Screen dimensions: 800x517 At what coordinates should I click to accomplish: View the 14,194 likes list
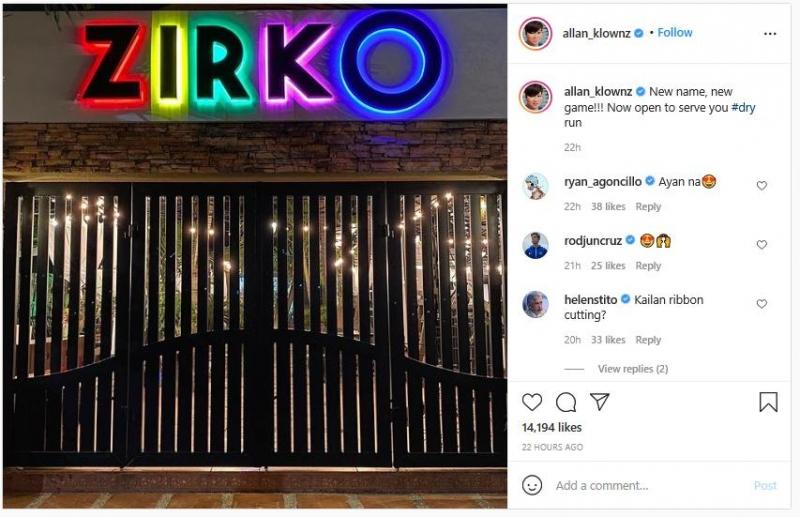(x=552, y=427)
